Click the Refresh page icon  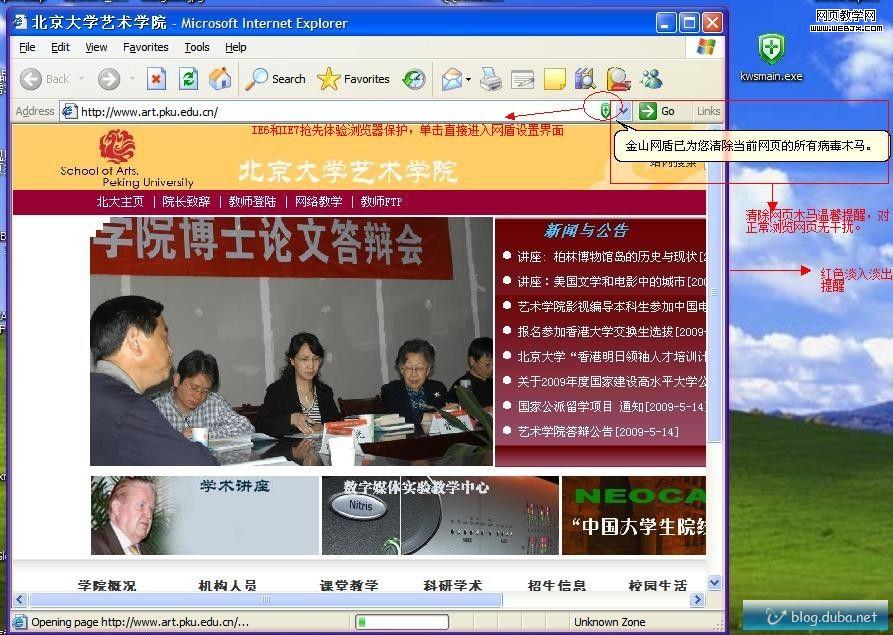coord(188,79)
